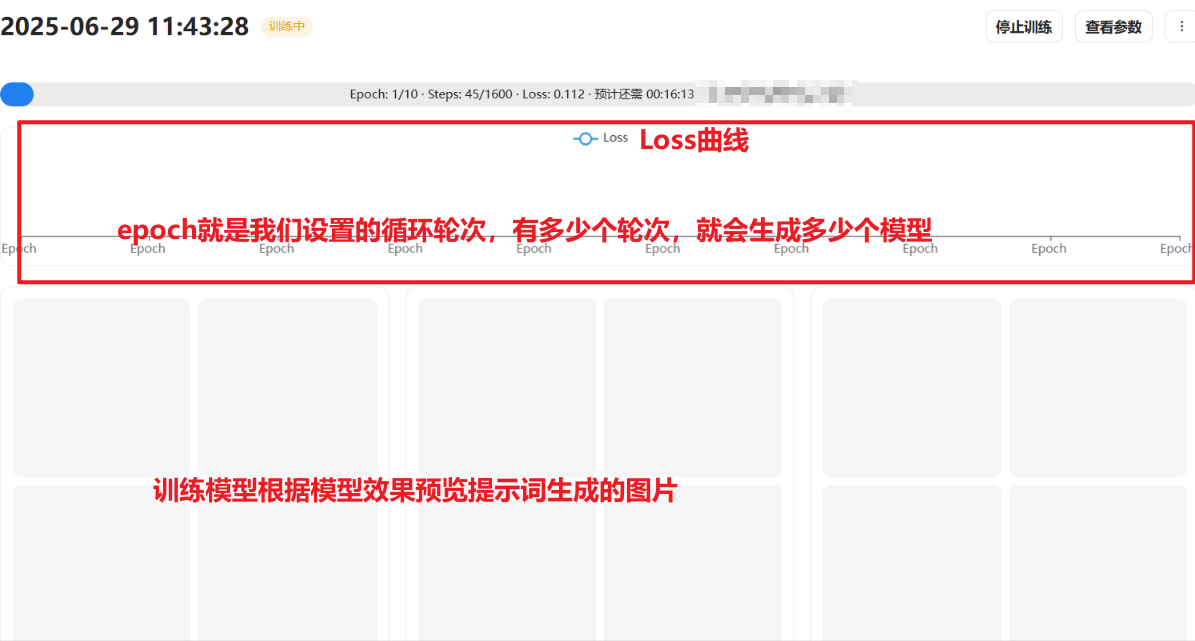Click the Loss legend circle marker icon
Image resolution: width=1195 pixels, height=641 pixels.
click(x=584, y=139)
